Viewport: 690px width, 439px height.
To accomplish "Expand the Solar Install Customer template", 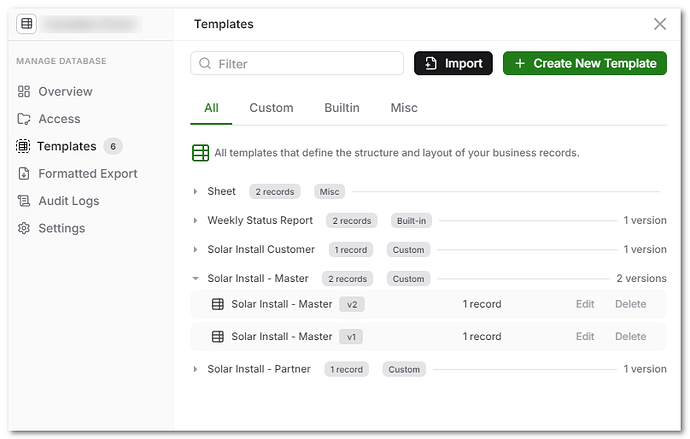I will (x=196, y=250).
